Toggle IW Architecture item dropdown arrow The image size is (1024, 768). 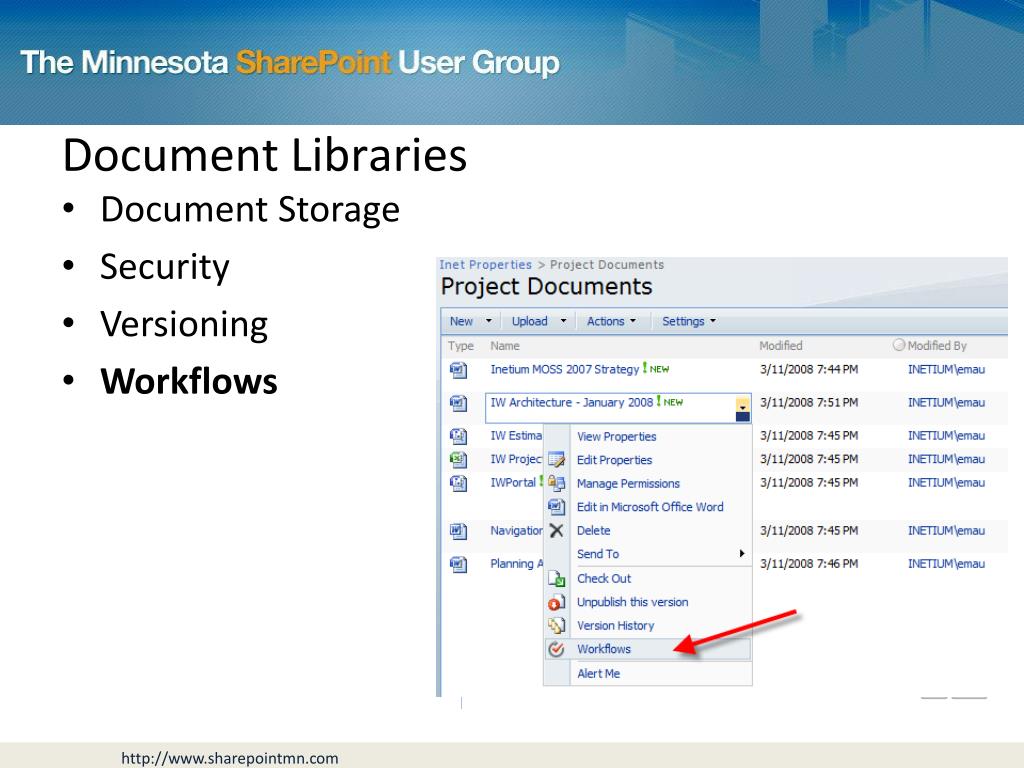[x=743, y=408]
